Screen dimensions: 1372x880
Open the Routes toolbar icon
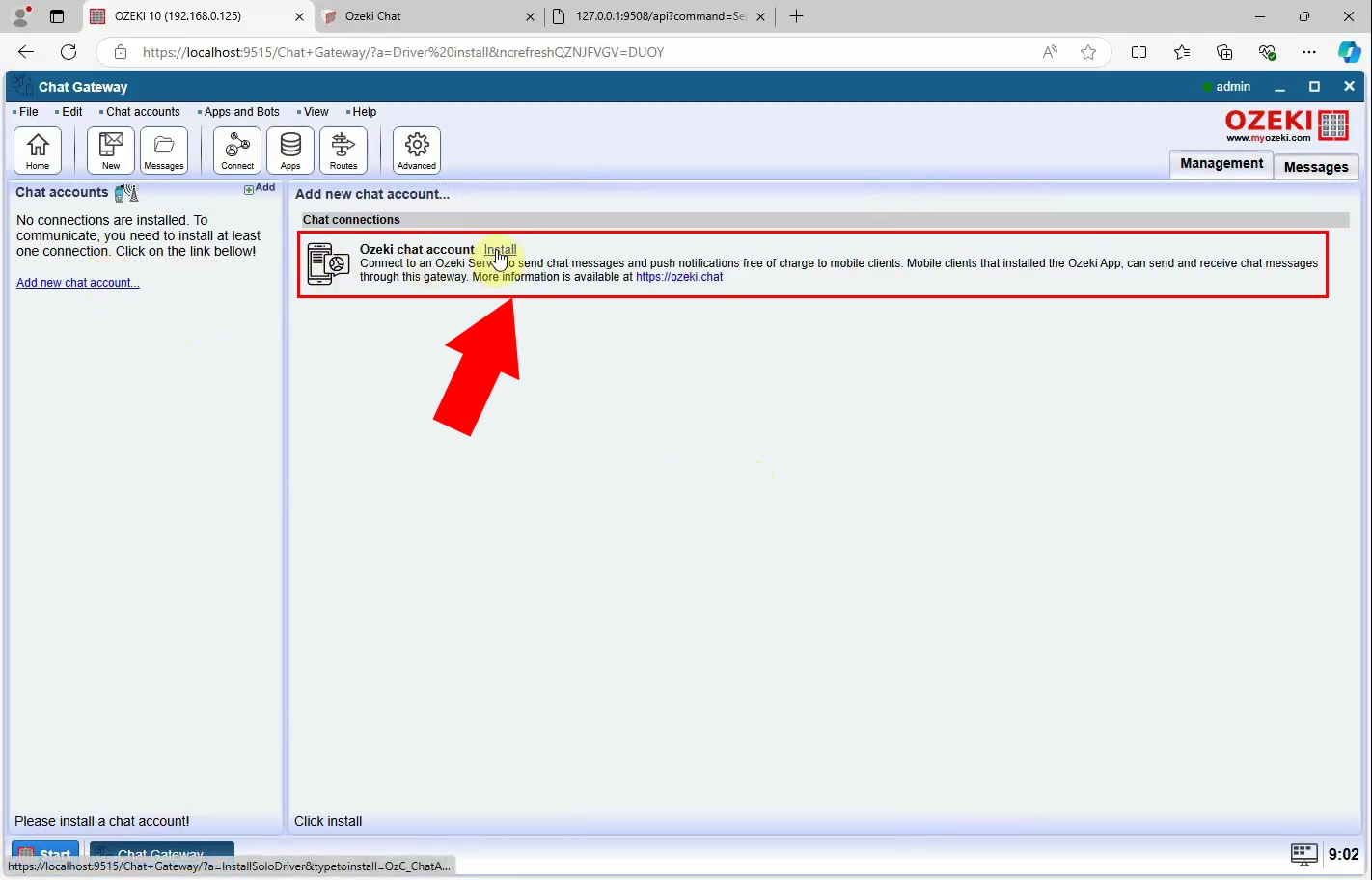coord(343,151)
